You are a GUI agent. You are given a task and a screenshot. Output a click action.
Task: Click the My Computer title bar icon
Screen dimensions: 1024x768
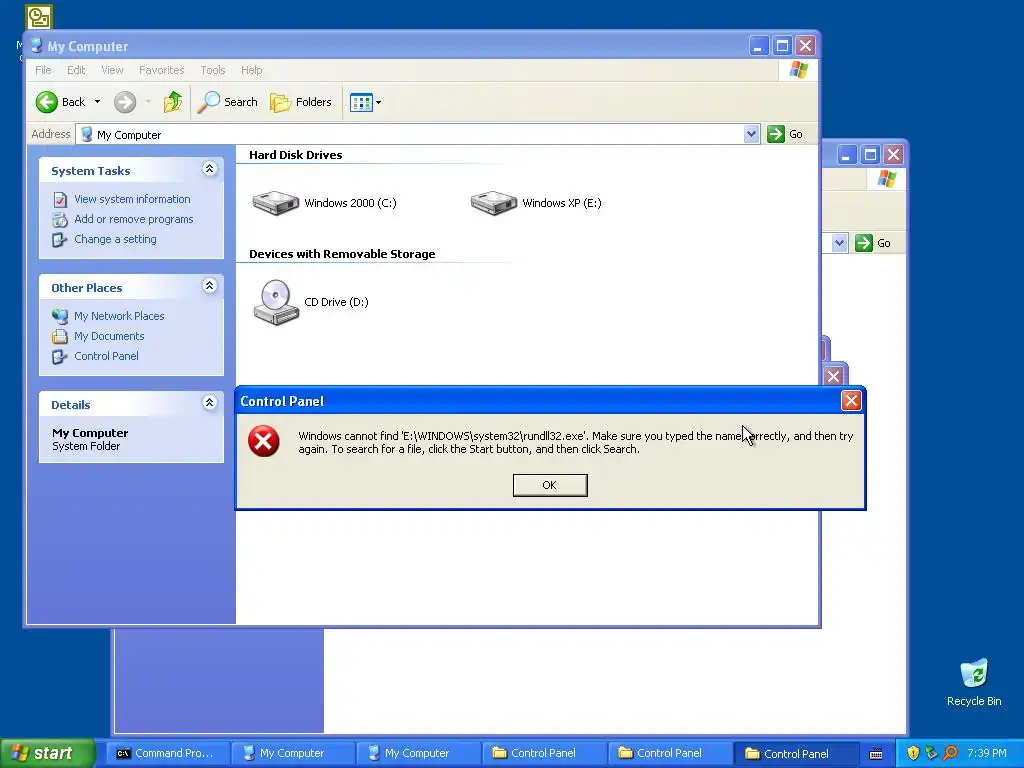[x=36, y=46]
